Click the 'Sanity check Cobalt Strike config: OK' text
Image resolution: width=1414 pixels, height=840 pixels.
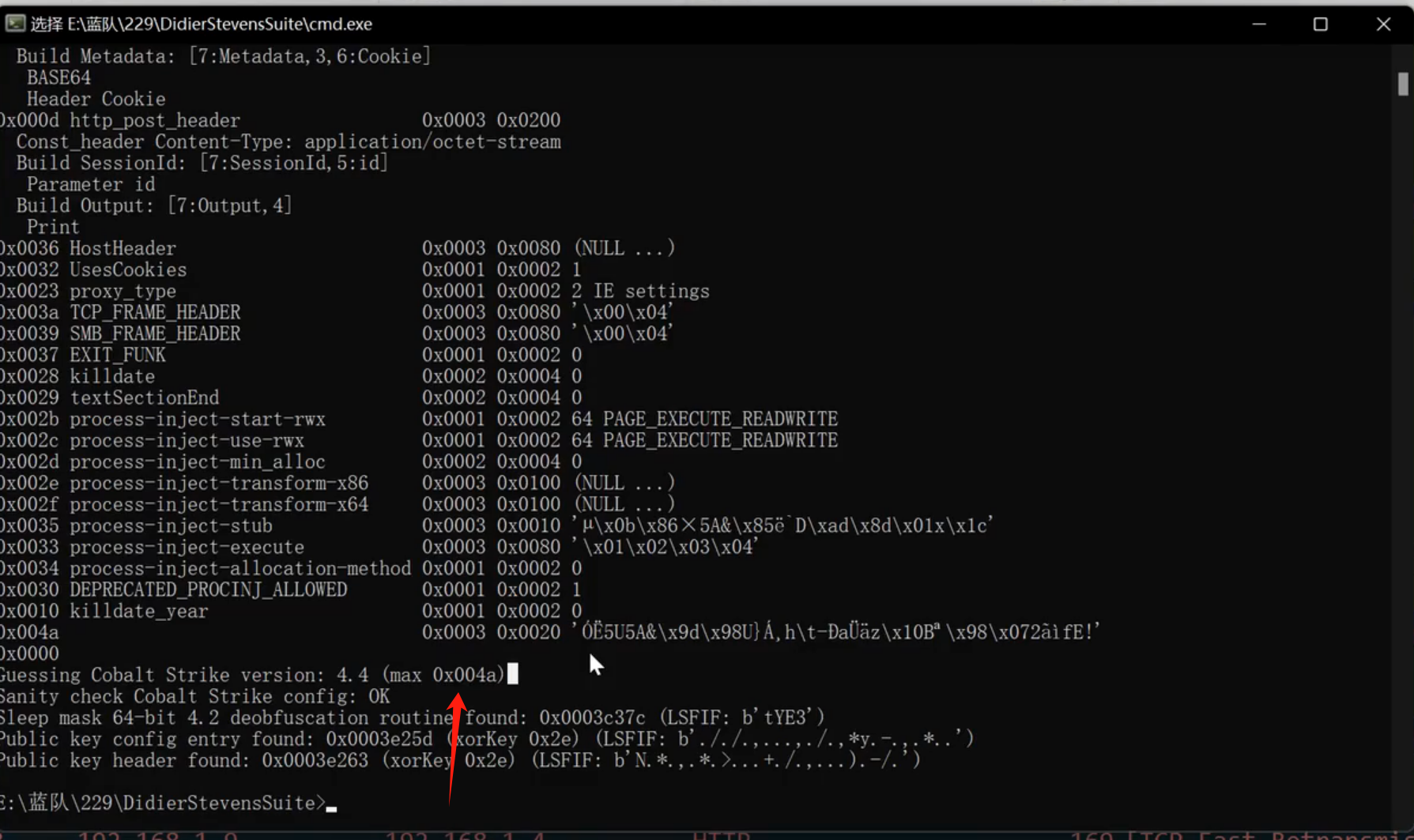(x=194, y=697)
